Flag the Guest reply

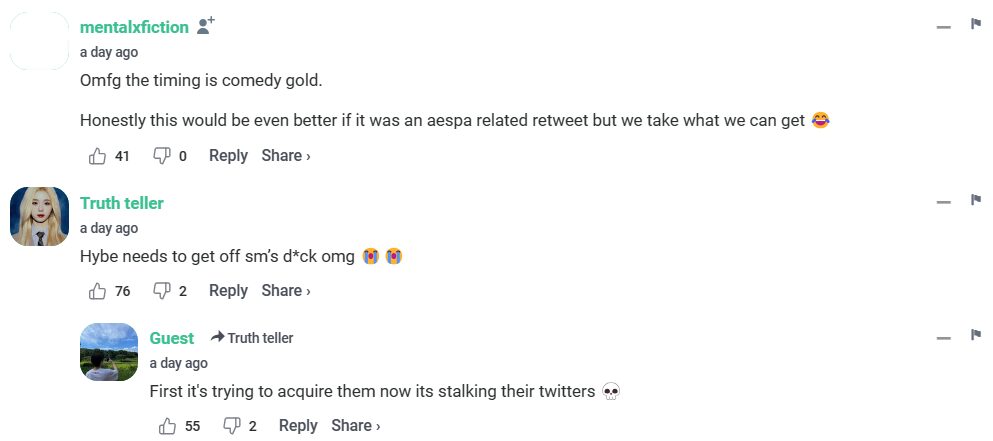click(976, 335)
